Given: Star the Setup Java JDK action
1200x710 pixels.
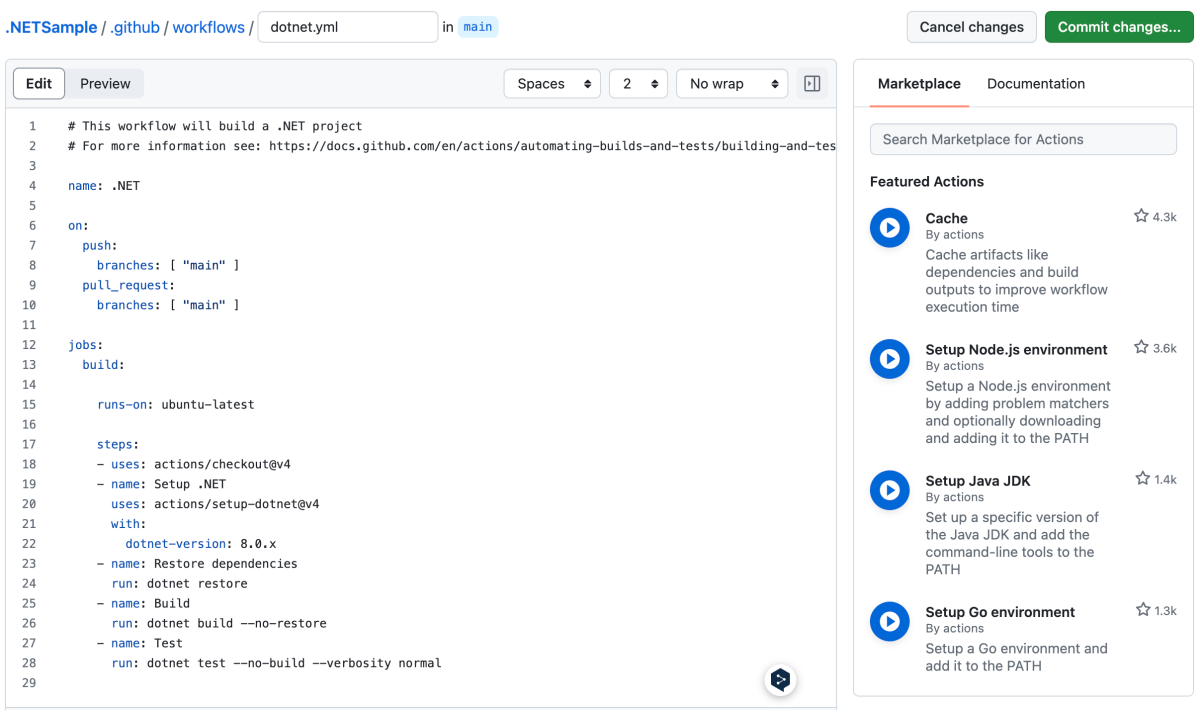Looking at the screenshot, I should tap(1142, 479).
